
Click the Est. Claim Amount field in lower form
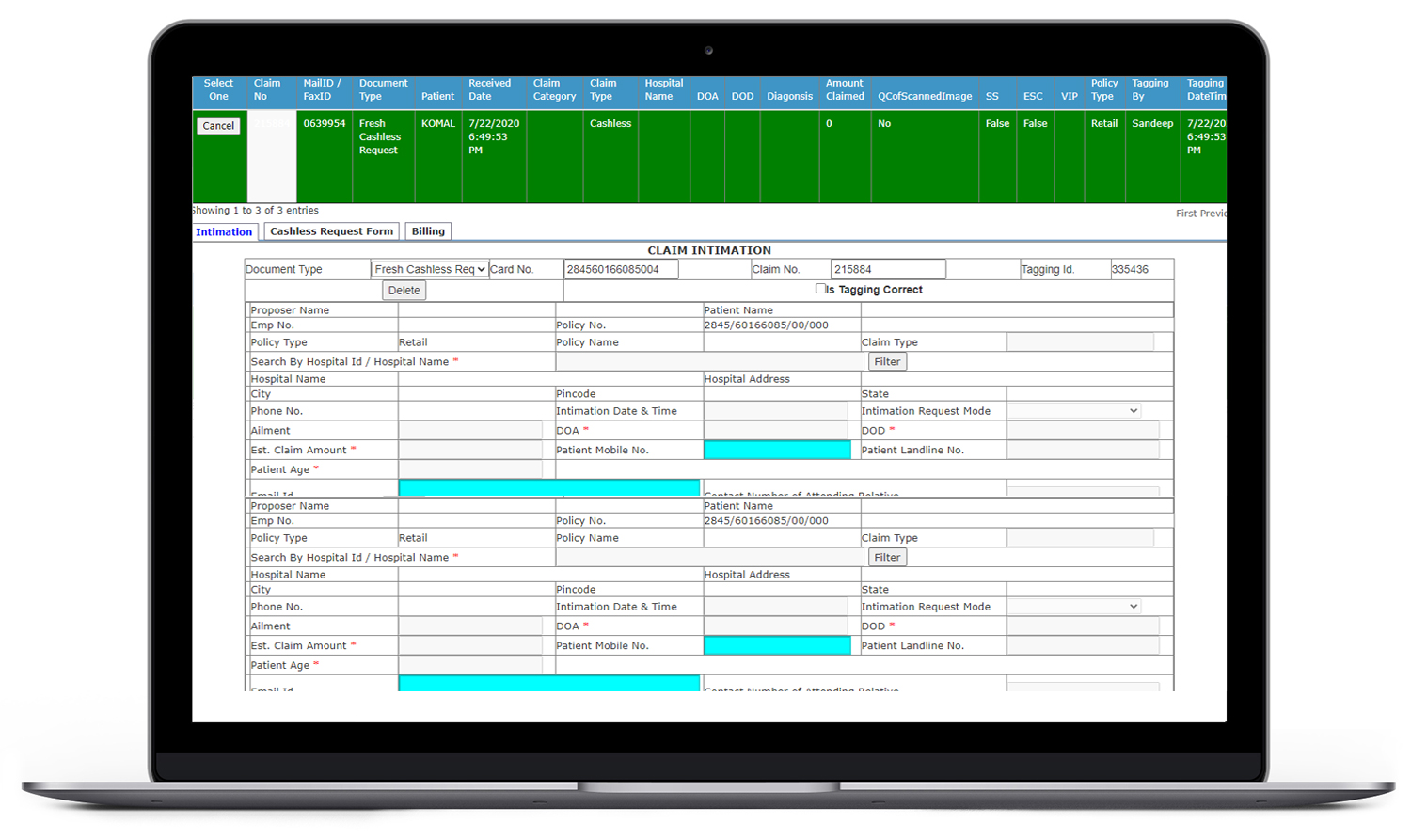point(469,646)
